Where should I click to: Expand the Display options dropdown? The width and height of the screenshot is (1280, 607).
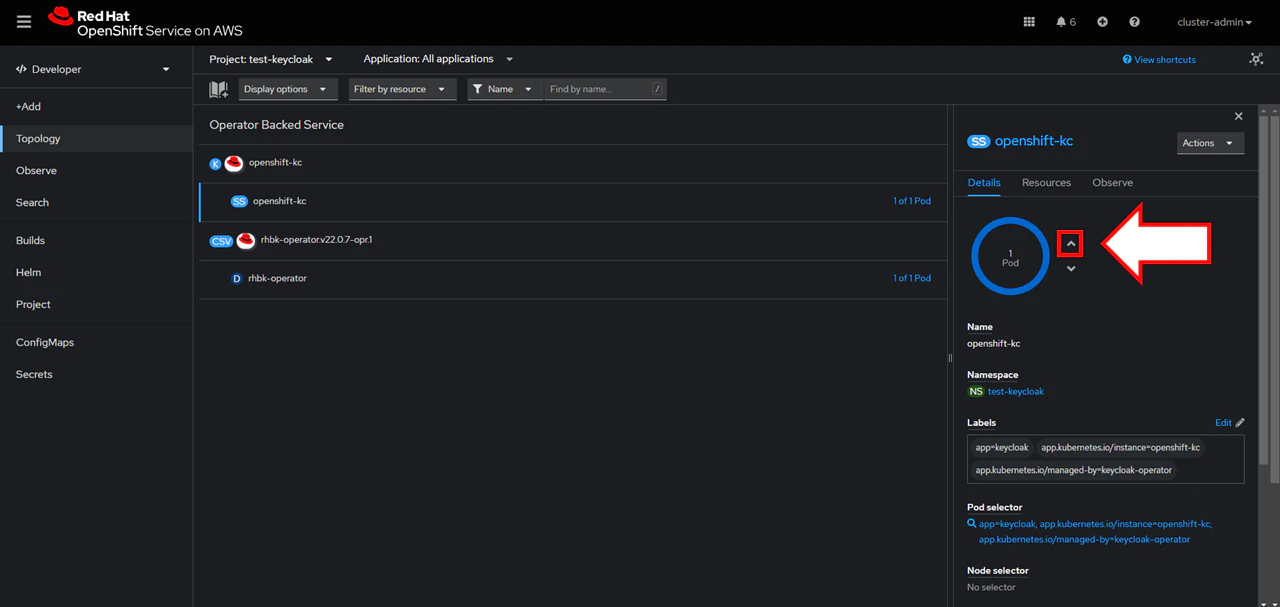click(x=288, y=89)
